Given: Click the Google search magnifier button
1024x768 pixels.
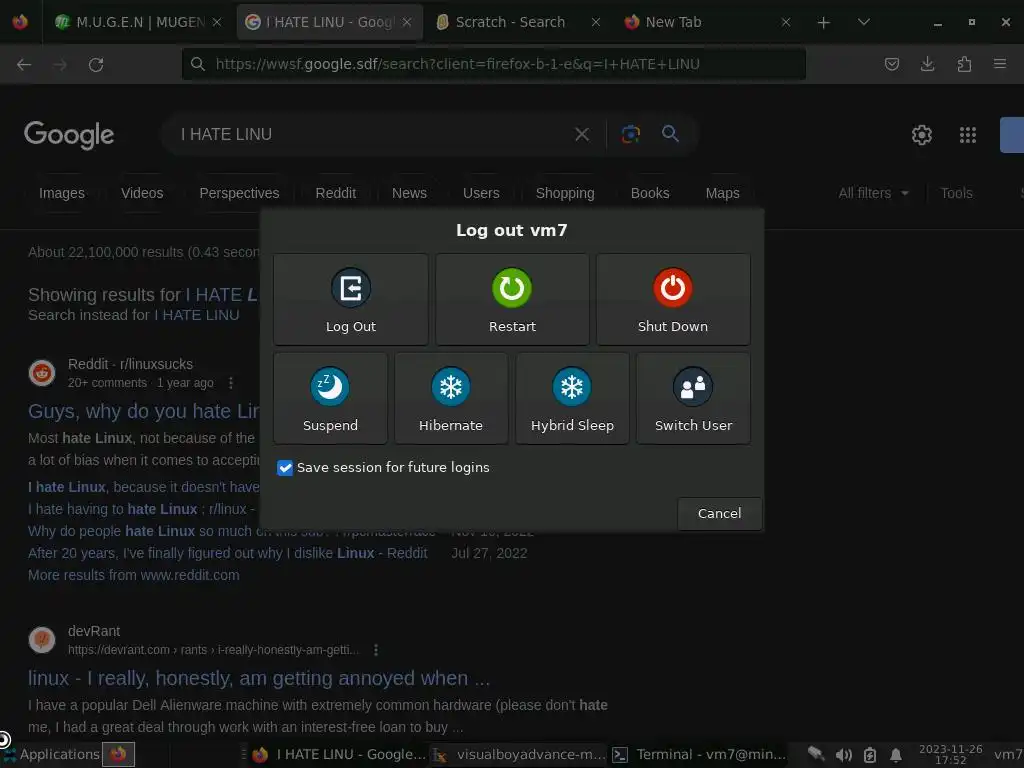Looking at the screenshot, I should 670,134.
